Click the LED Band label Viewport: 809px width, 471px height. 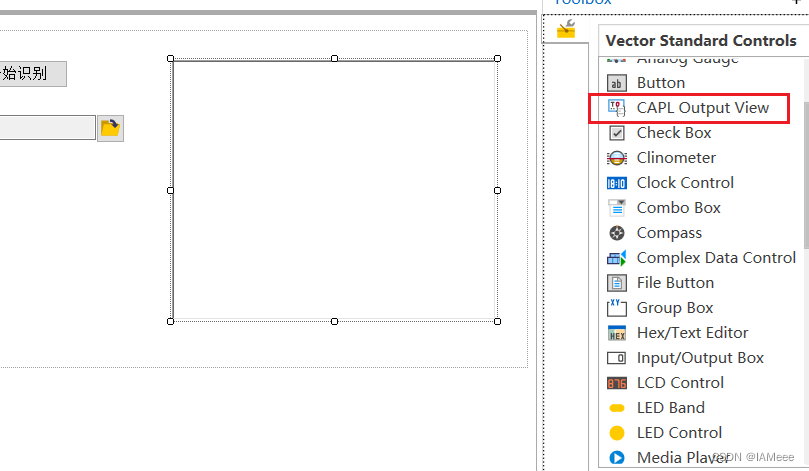pos(671,408)
